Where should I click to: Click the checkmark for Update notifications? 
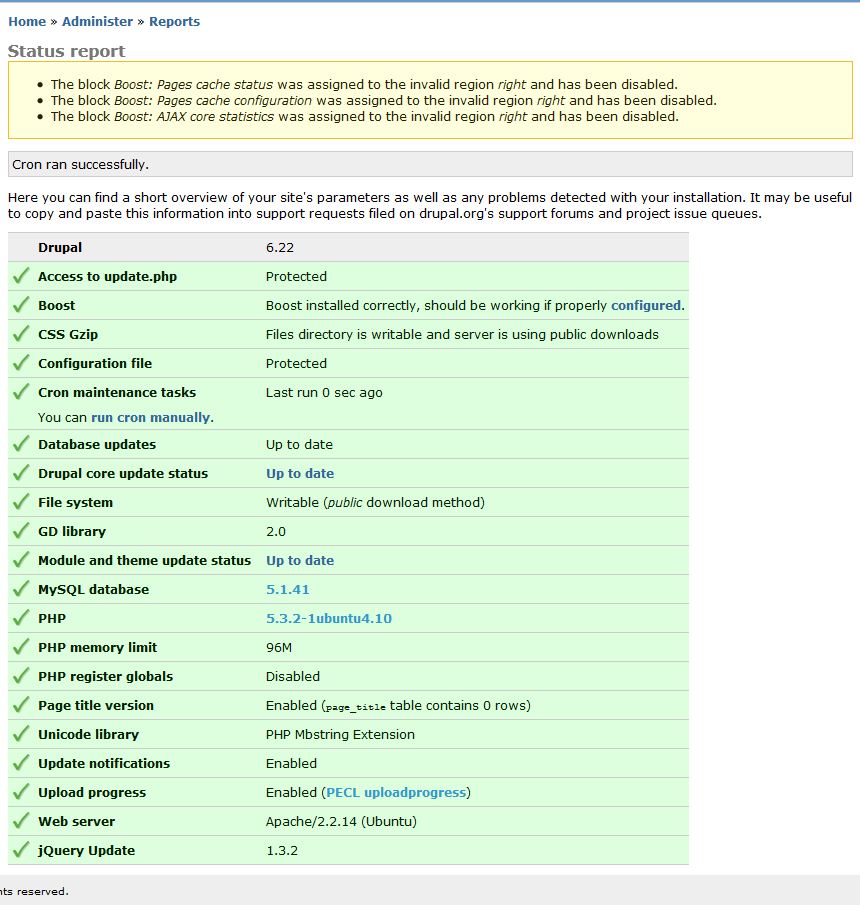click(x=21, y=763)
